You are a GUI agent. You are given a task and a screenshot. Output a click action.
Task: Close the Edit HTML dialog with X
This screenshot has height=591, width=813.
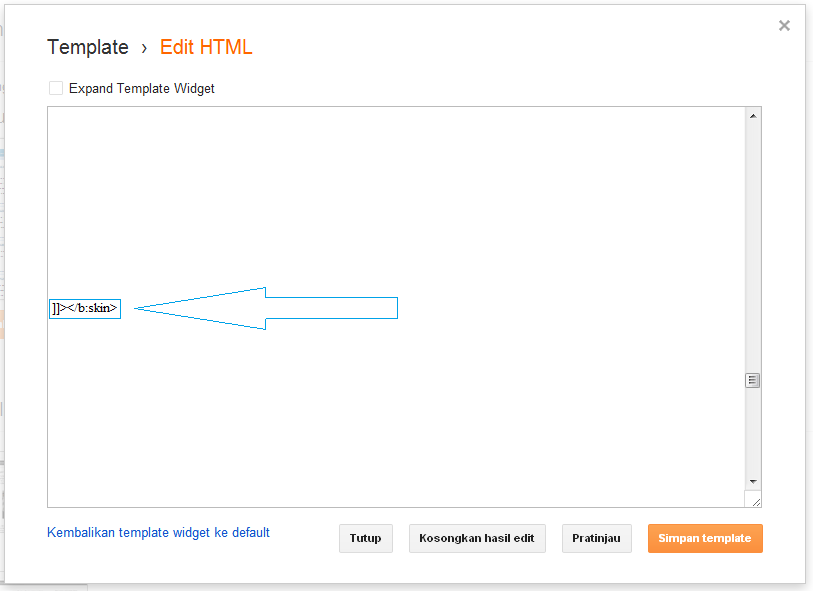point(784,26)
